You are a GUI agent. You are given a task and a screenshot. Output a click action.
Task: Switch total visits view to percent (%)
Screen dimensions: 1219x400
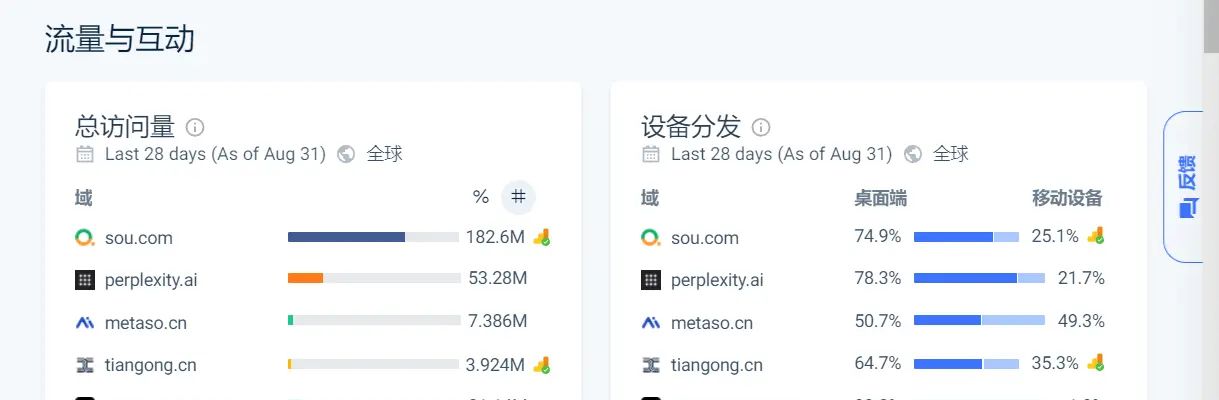(x=481, y=197)
